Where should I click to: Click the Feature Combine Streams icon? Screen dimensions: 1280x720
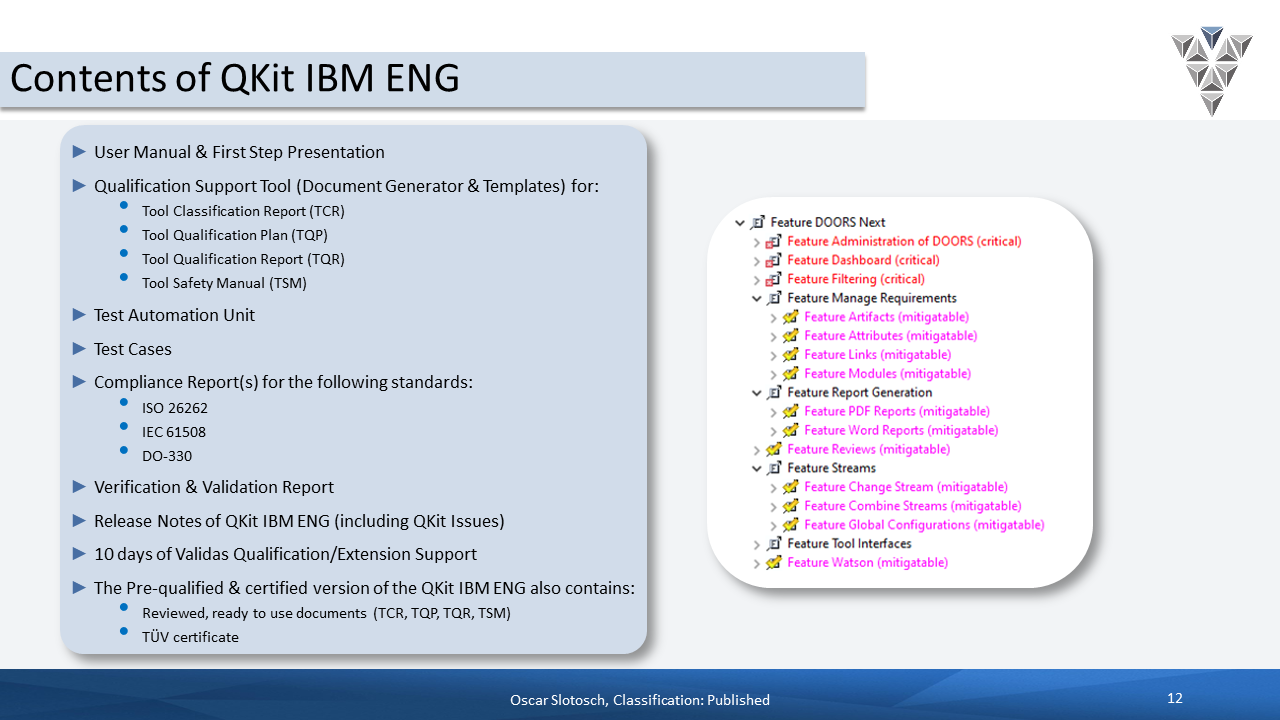[791, 506]
